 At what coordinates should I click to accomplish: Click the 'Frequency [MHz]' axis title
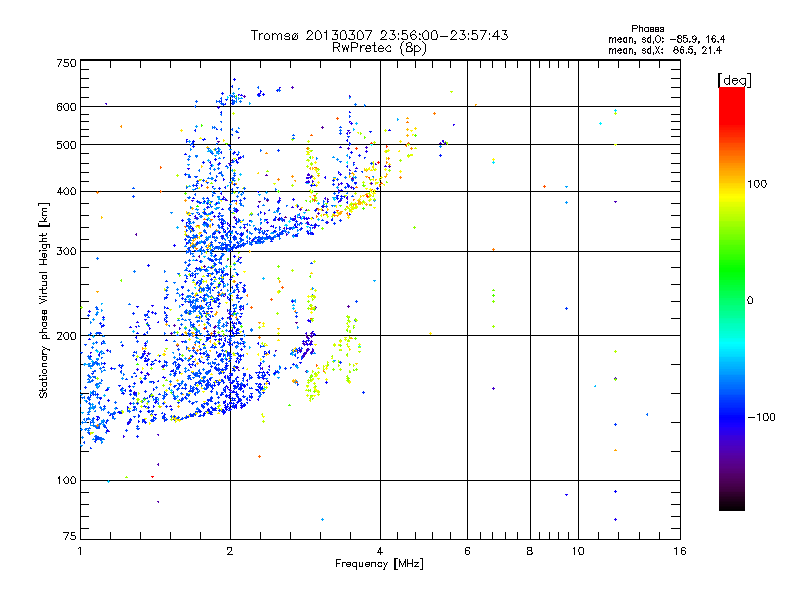click(379, 564)
